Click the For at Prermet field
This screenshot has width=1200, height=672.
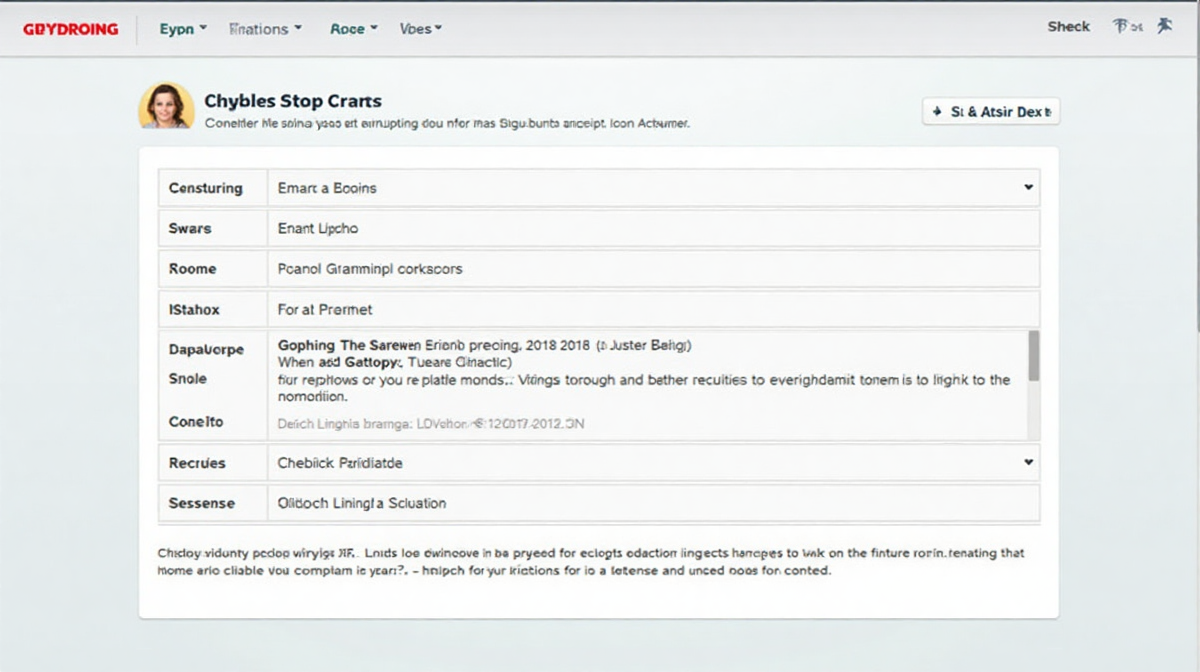[653, 310]
